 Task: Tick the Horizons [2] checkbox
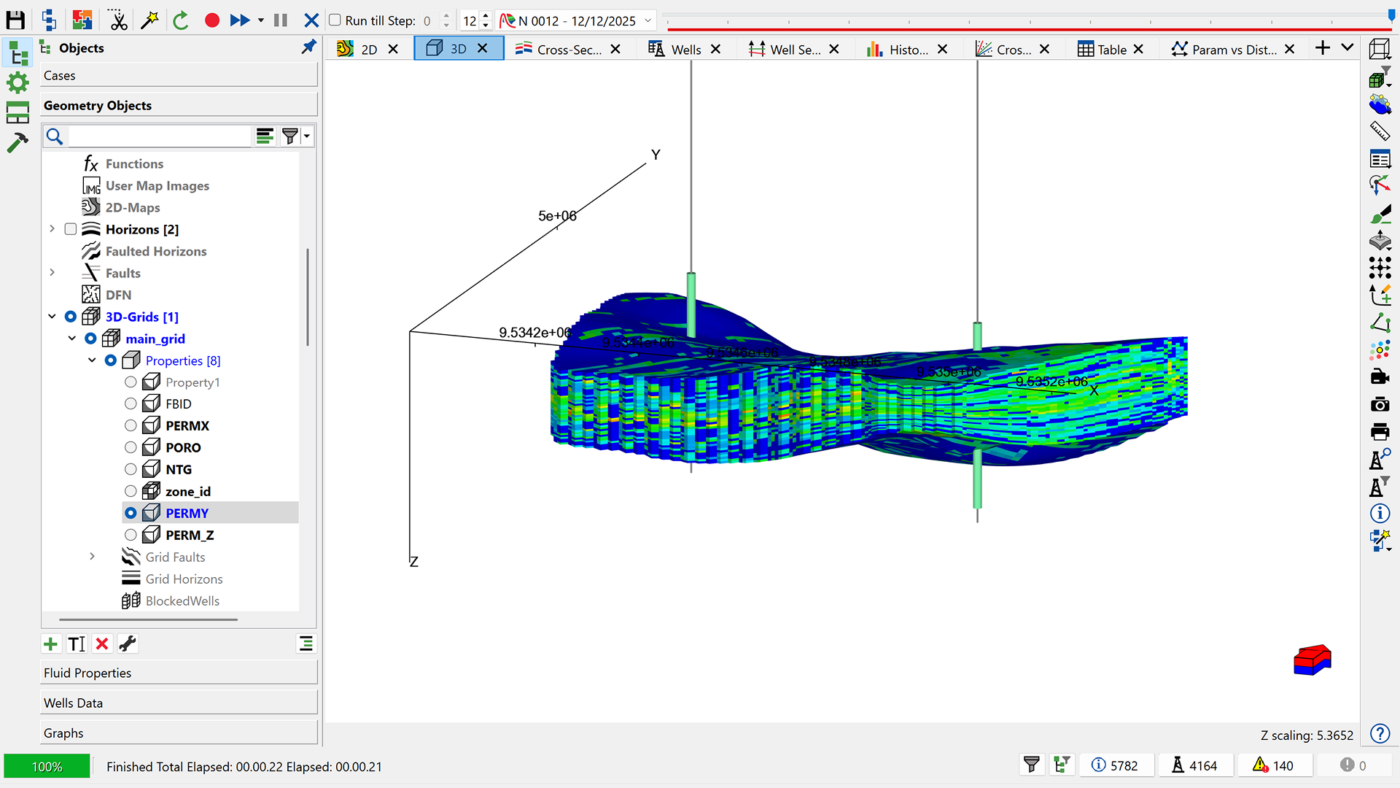71,229
